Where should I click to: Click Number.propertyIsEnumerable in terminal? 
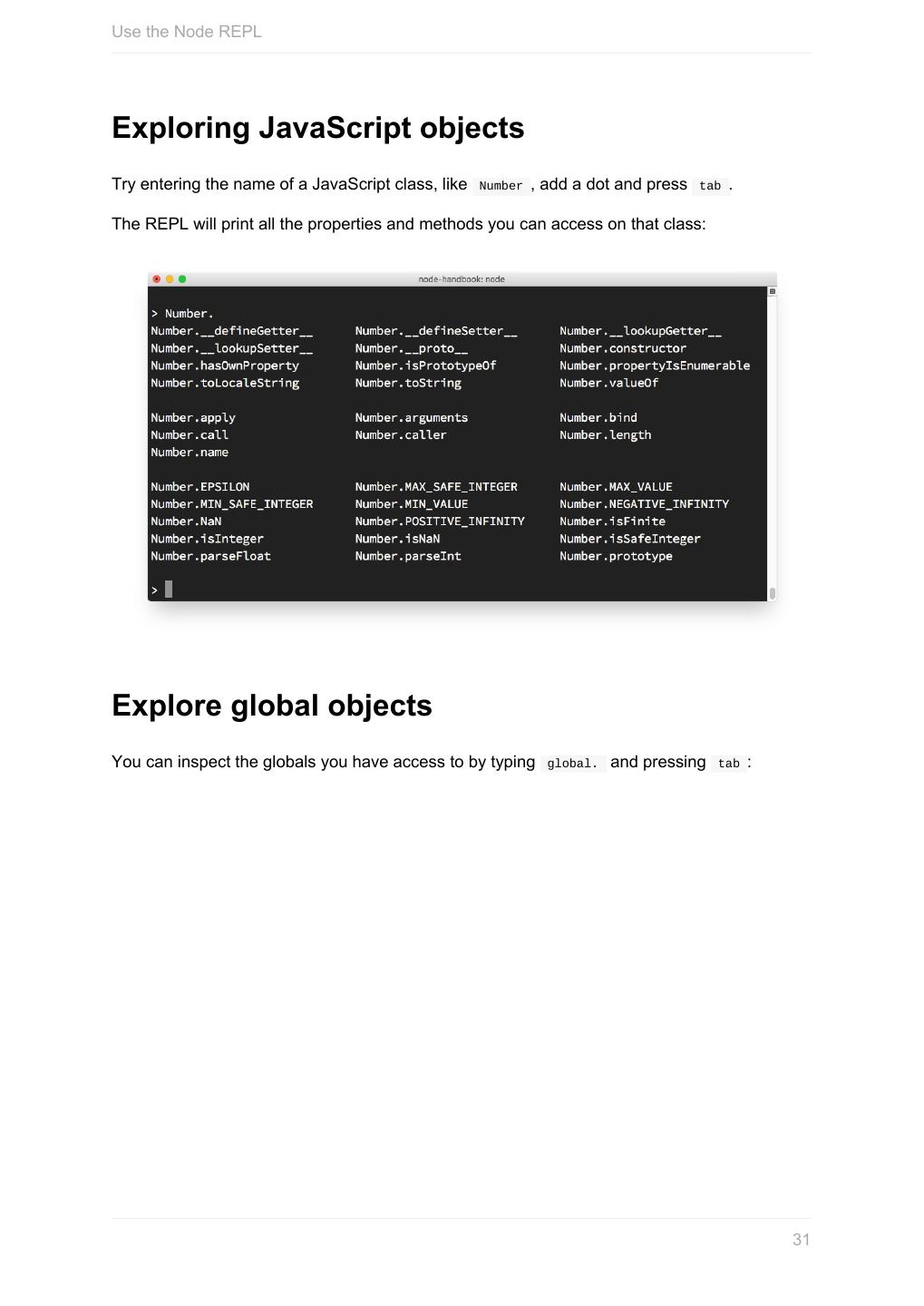[655, 365]
